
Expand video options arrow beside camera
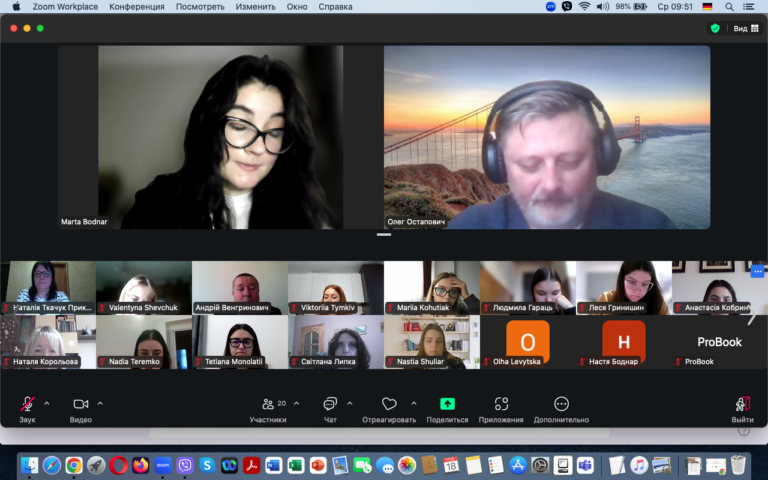[x=100, y=404]
